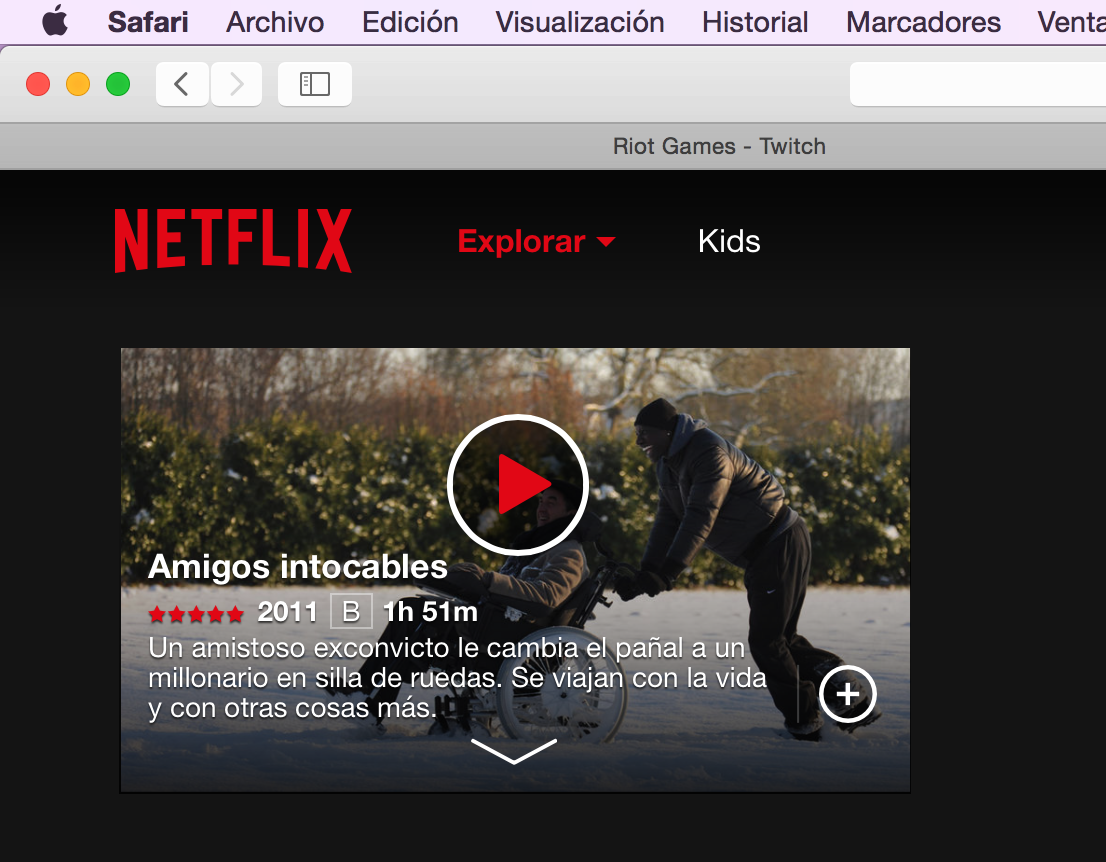Screen dimensions: 1106x862
Task: Select the Riot Games - Twitch tab
Action: tap(719, 146)
